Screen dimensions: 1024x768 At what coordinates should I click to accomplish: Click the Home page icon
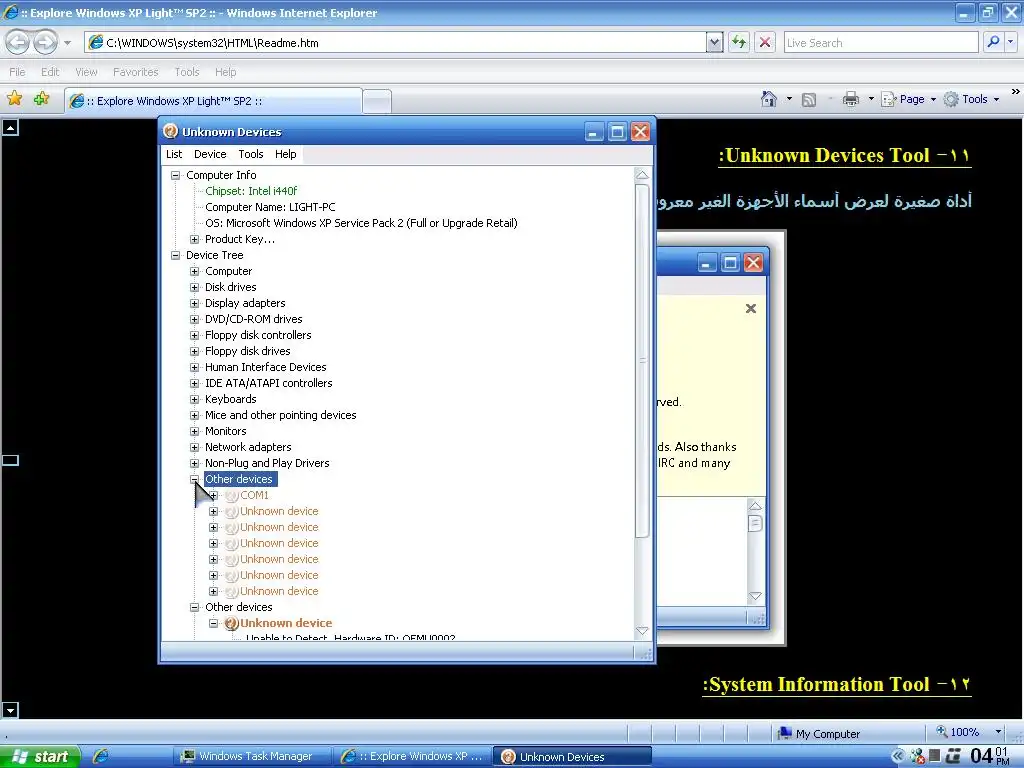tap(769, 99)
